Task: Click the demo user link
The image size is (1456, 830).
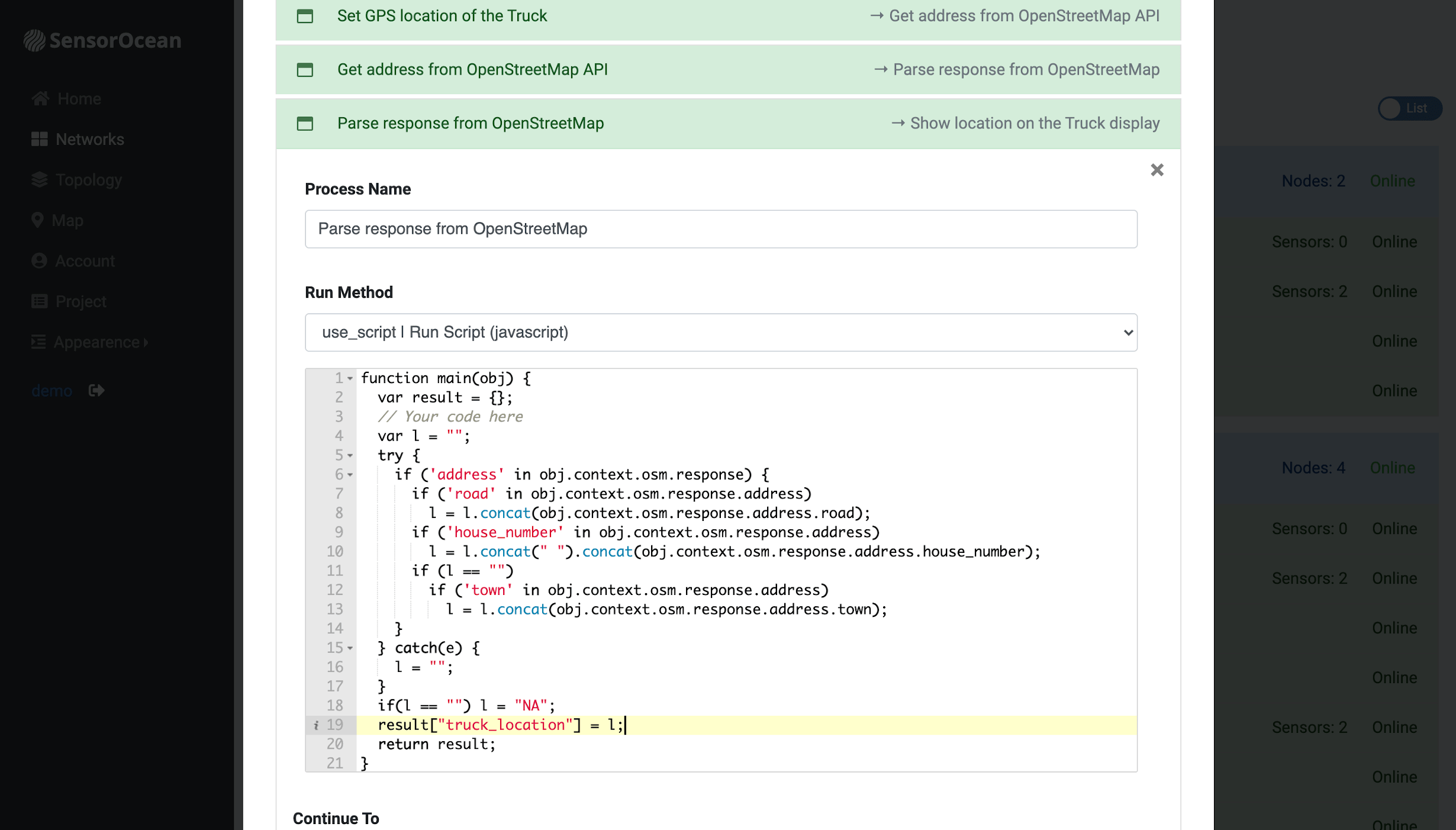Action: [x=51, y=391]
